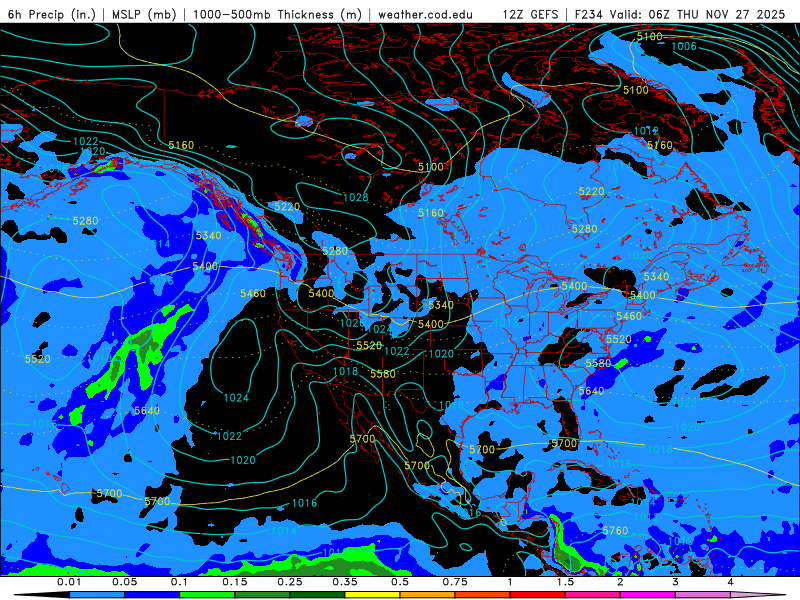Select the 0.05 legend value
This screenshot has height=600, width=800.
click(124, 582)
